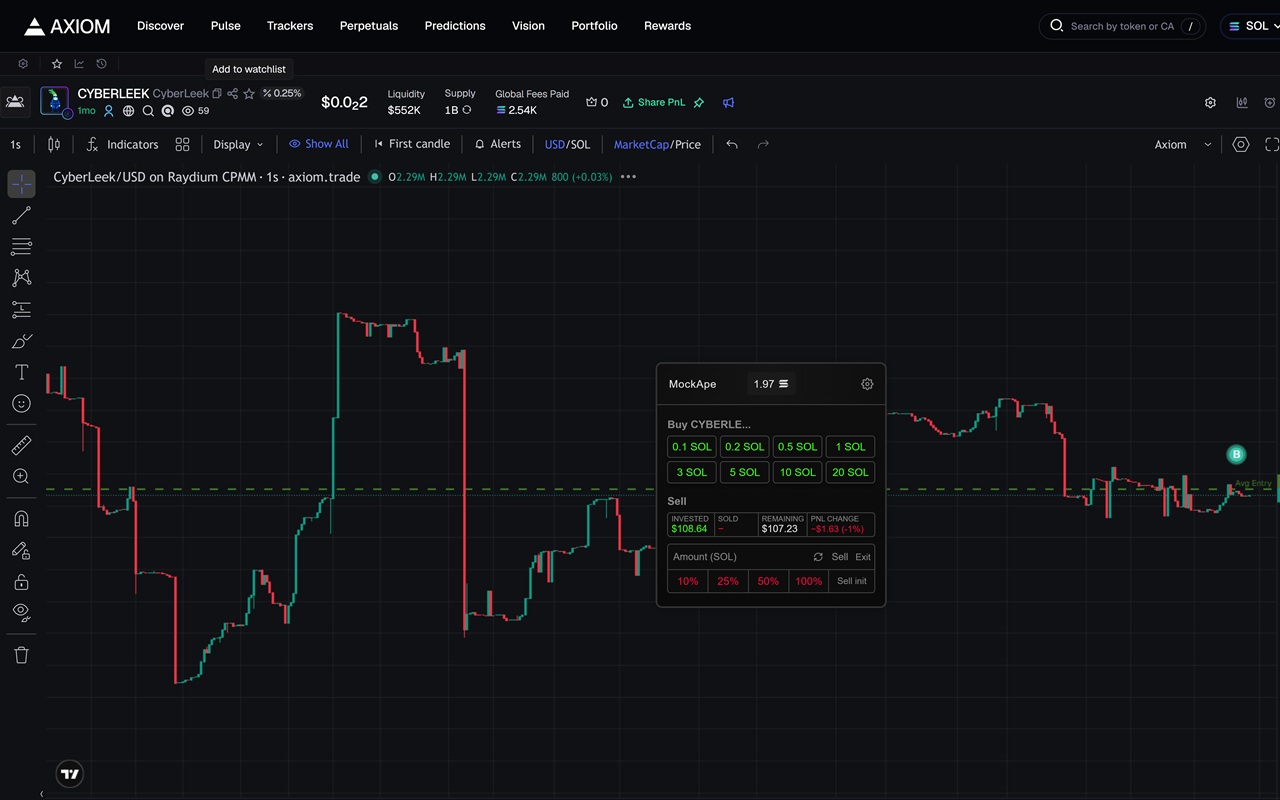The width and height of the screenshot is (1280, 800).
Task: Sell 50% of position
Action: tap(768, 581)
